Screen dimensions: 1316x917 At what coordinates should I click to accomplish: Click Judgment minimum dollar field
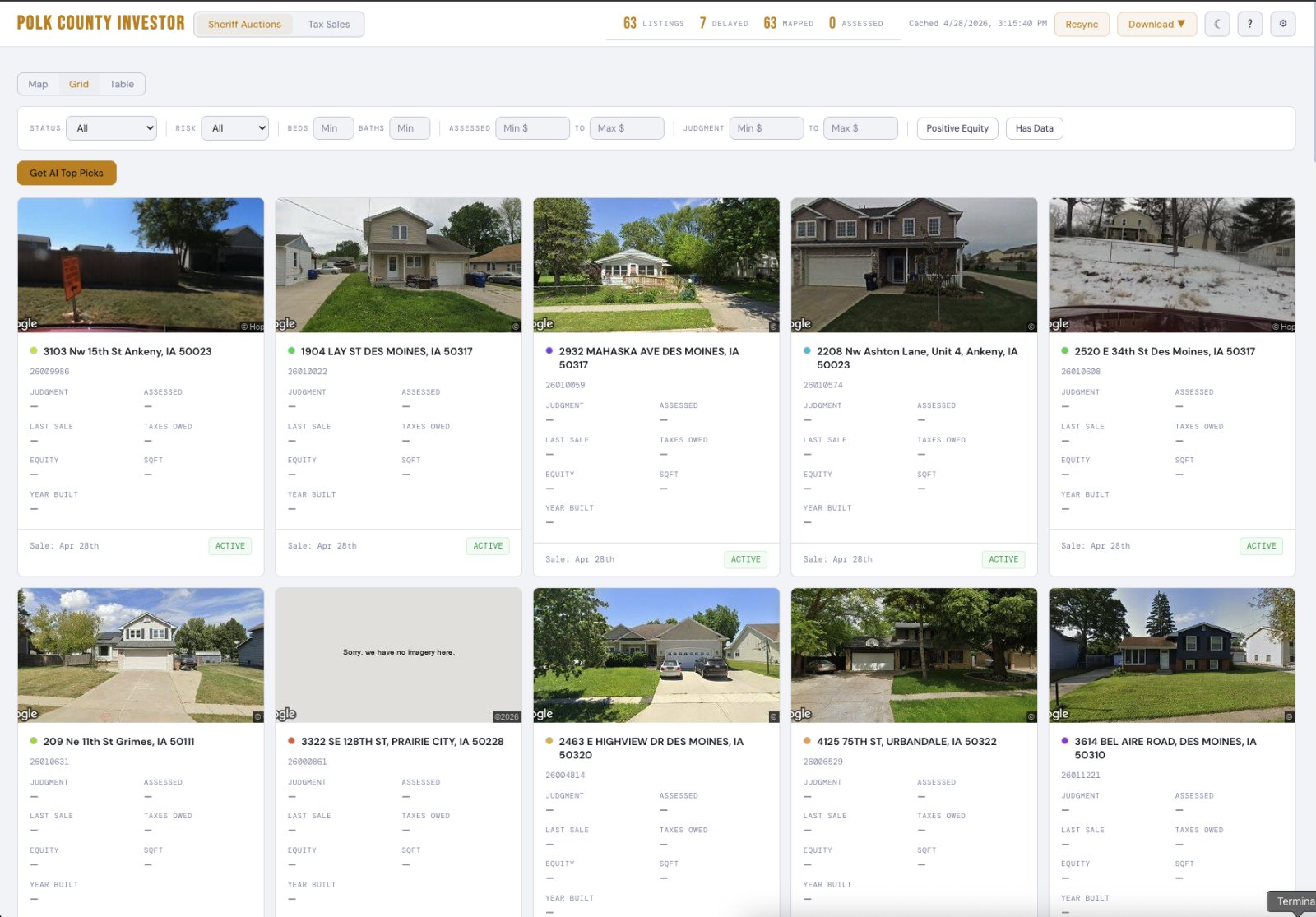(767, 128)
